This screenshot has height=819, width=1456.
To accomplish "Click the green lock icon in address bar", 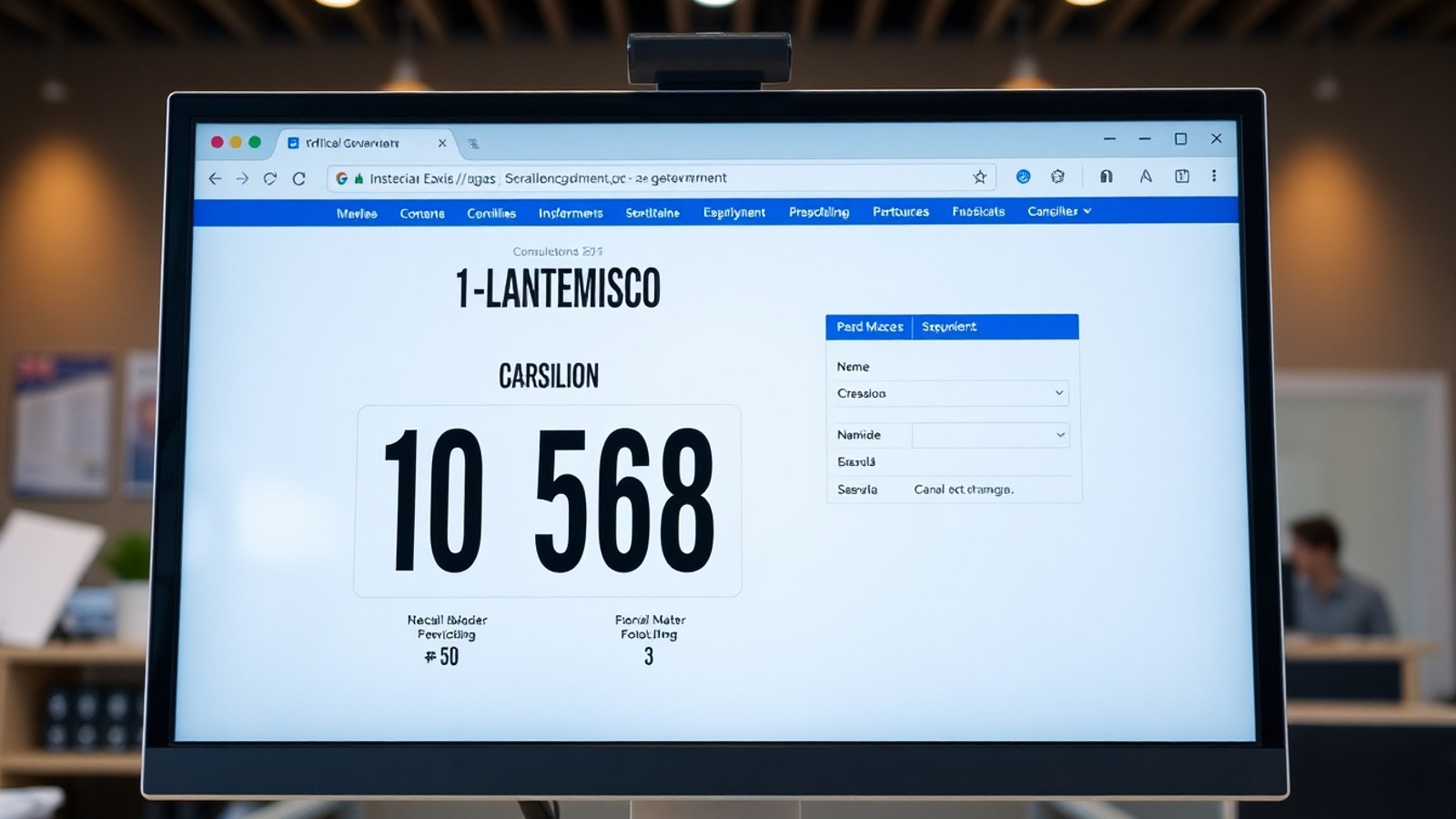I will (359, 178).
